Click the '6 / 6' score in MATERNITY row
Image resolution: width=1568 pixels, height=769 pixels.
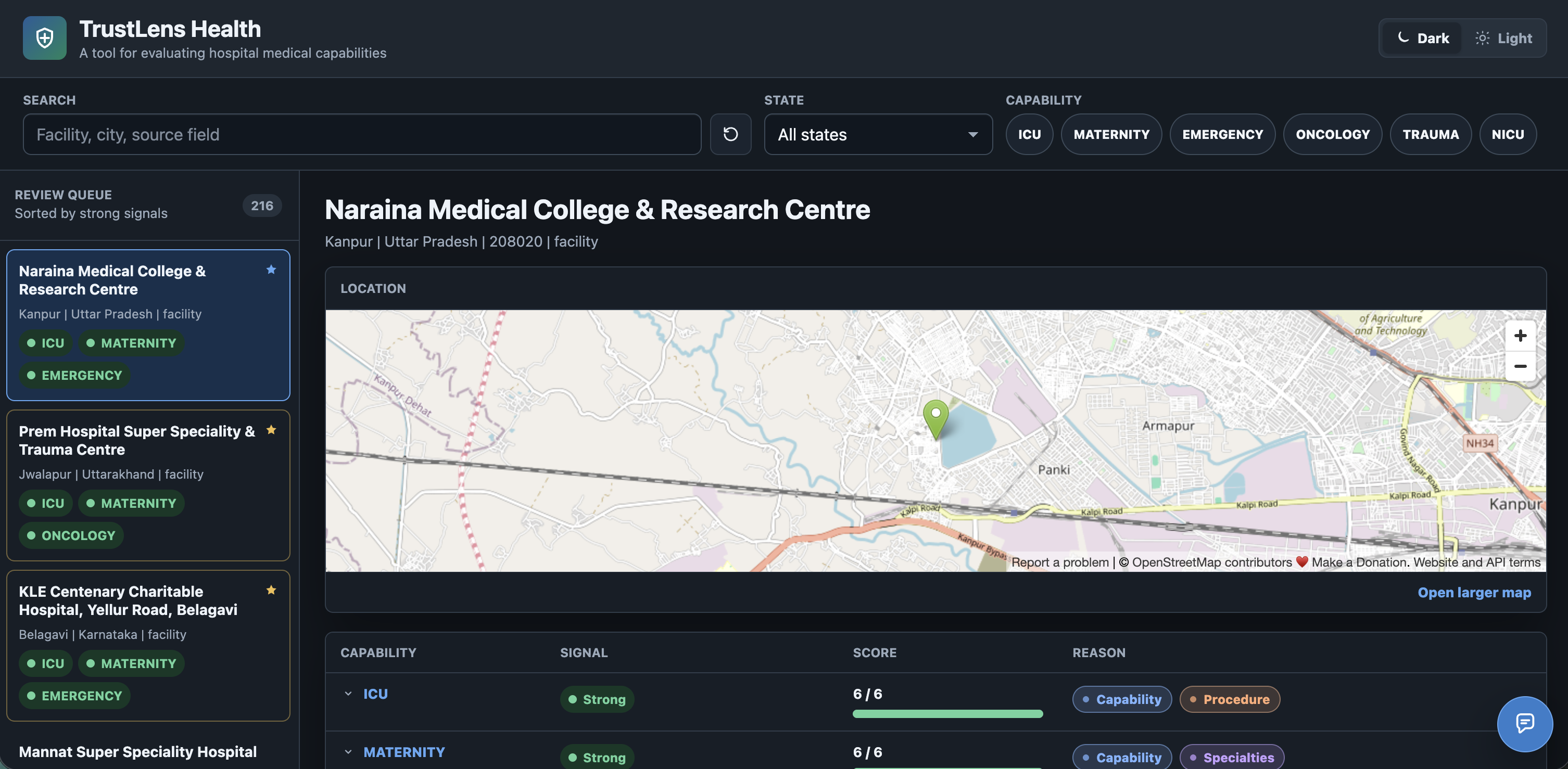pos(867,752)
